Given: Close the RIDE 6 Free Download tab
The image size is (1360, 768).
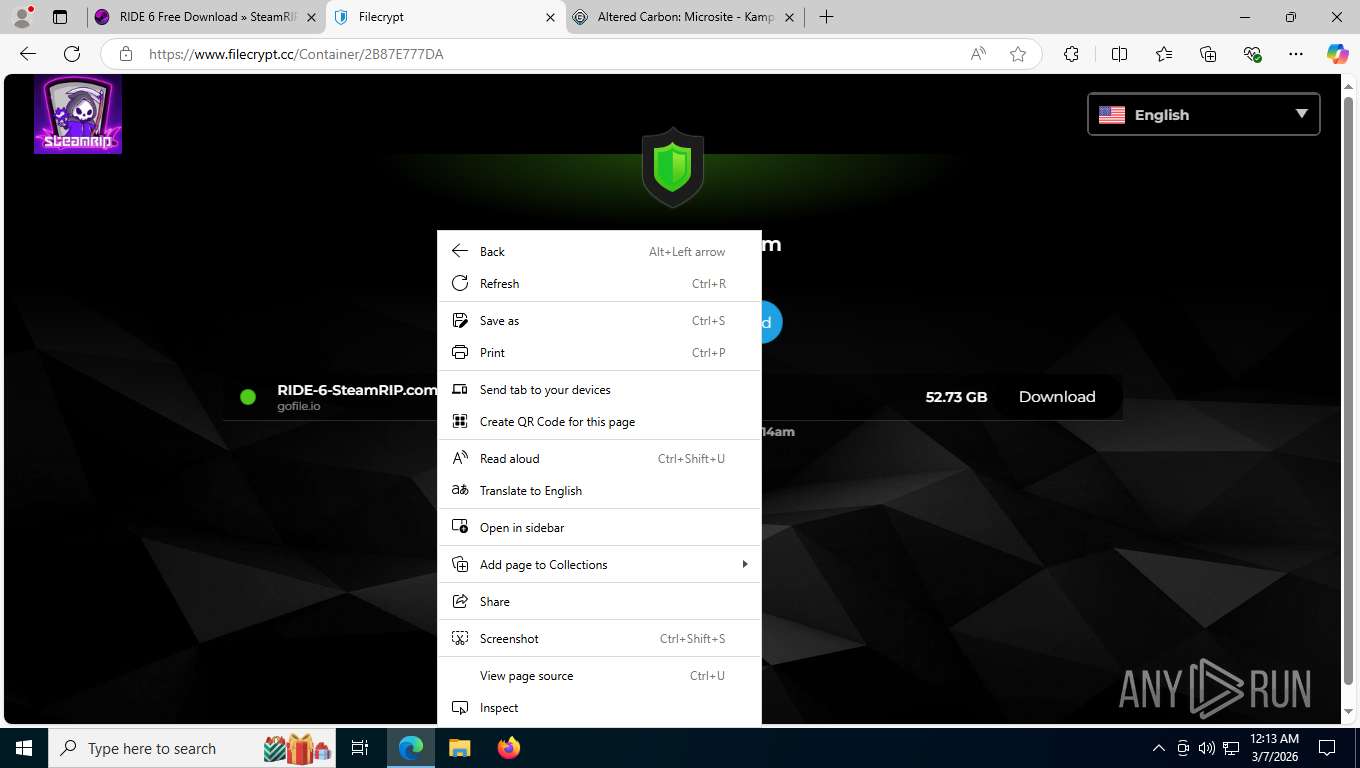Looking at the screenshot, I should pyautogui.click(x=312, y=17).
